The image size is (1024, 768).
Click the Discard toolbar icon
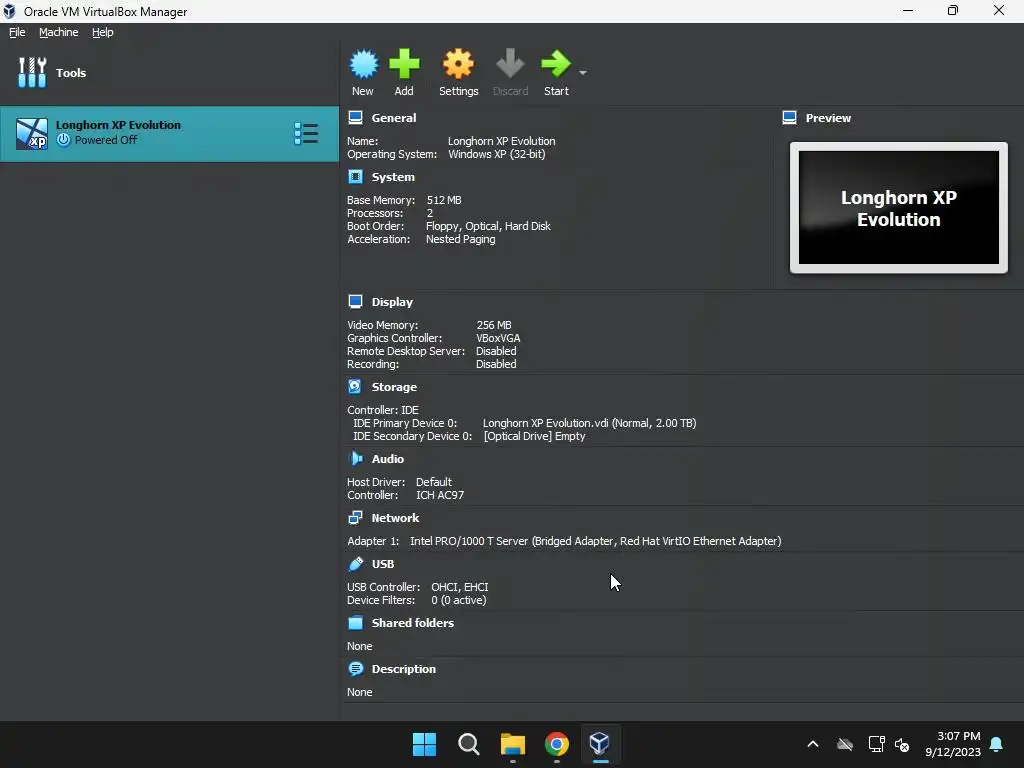point(510,64)
